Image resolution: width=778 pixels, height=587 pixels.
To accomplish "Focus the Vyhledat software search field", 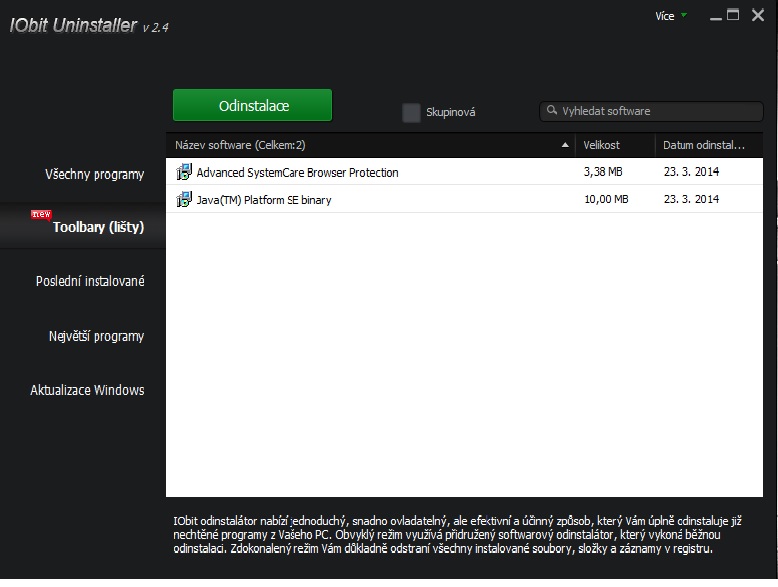I will [x=651, y=111].
